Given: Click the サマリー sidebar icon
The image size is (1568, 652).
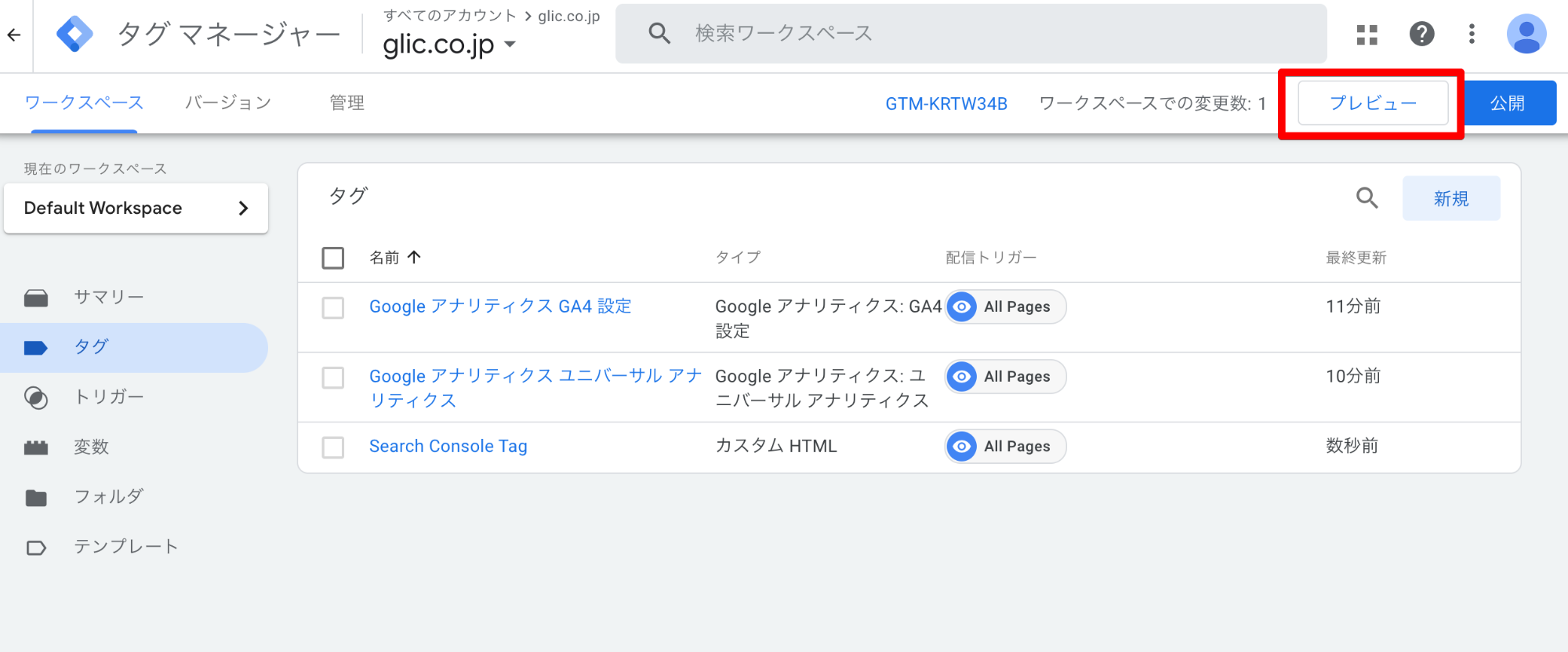Looking at the screenshot, I should point(36,298).
